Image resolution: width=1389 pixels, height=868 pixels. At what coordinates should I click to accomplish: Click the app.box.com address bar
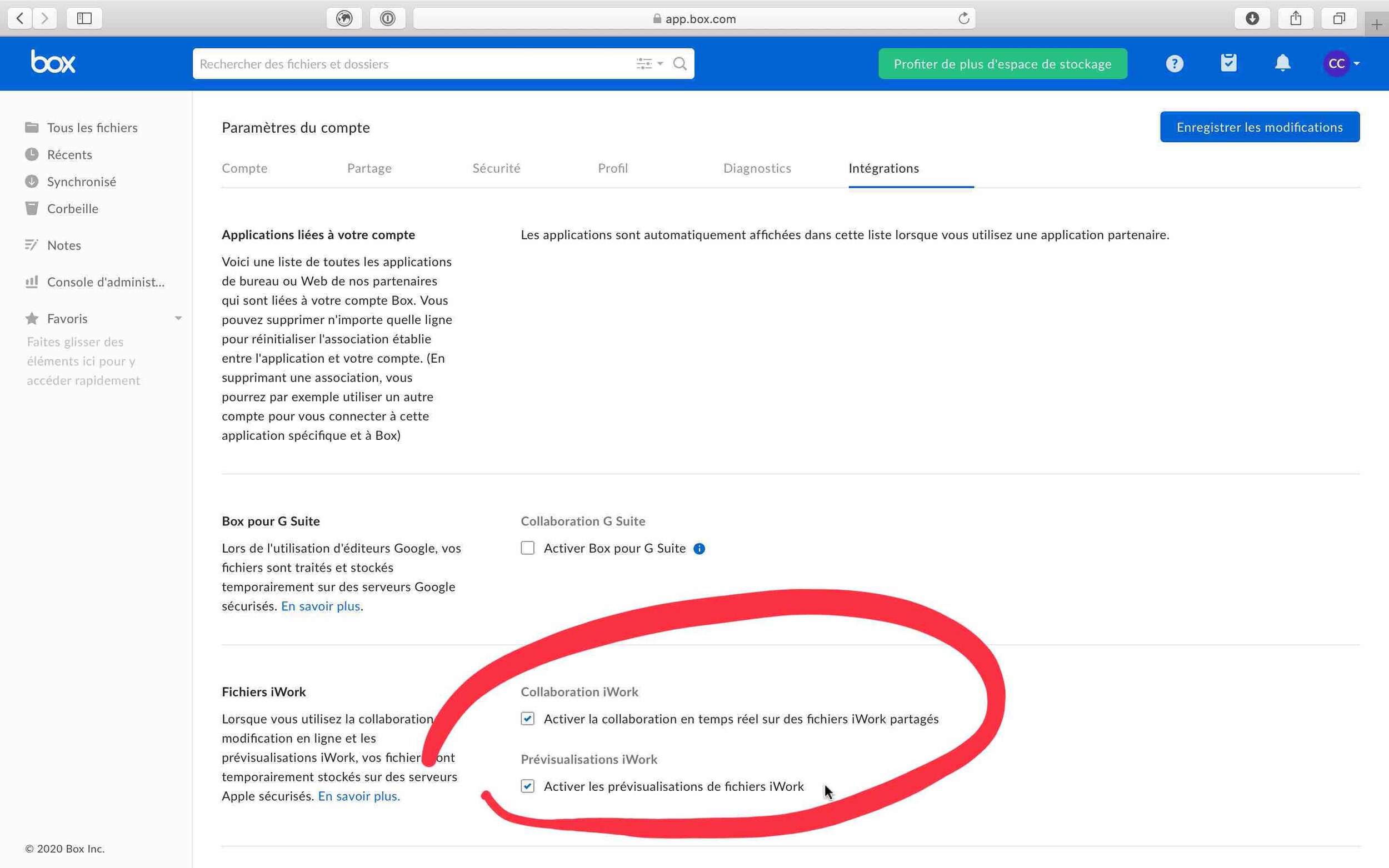point(694,18)
